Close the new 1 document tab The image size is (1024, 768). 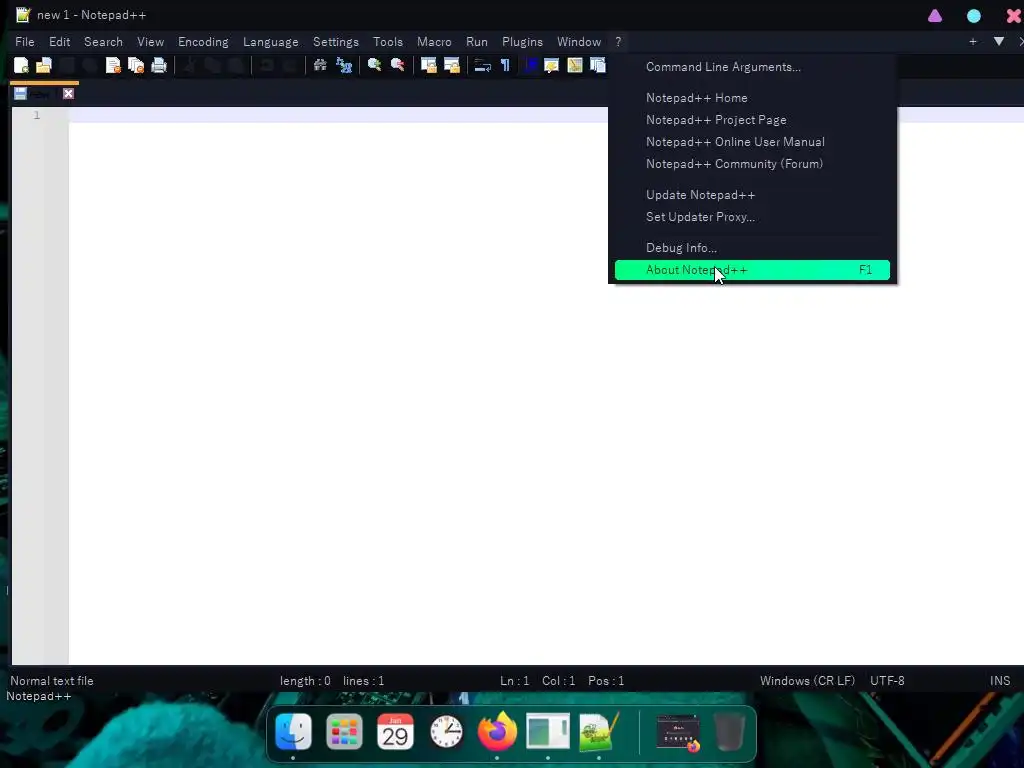point(68,93)
